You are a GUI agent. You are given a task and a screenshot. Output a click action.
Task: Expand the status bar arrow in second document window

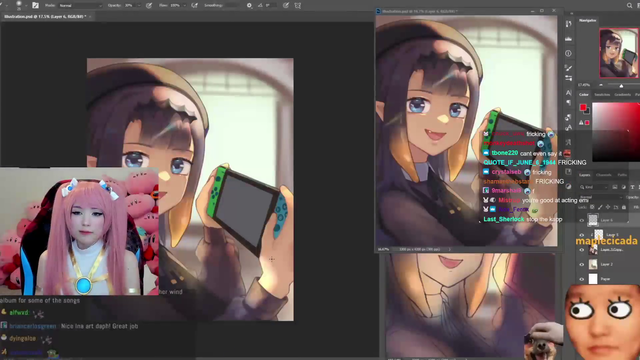coord(449,249)
